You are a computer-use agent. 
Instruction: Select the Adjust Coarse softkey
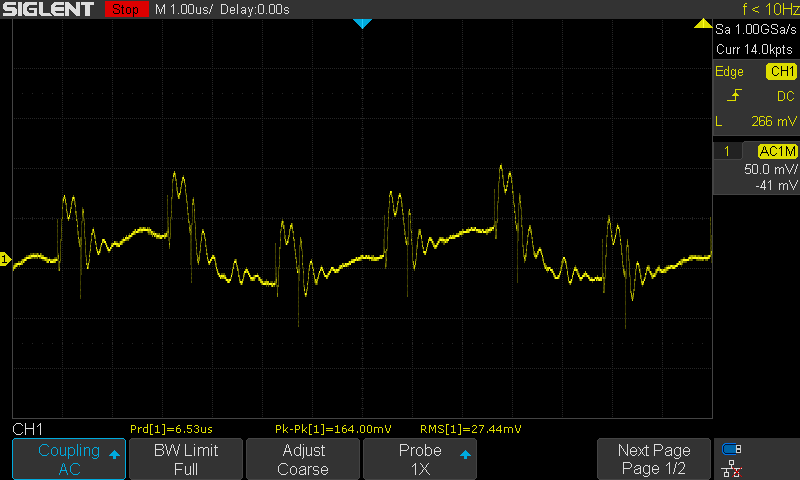[303, 459]
